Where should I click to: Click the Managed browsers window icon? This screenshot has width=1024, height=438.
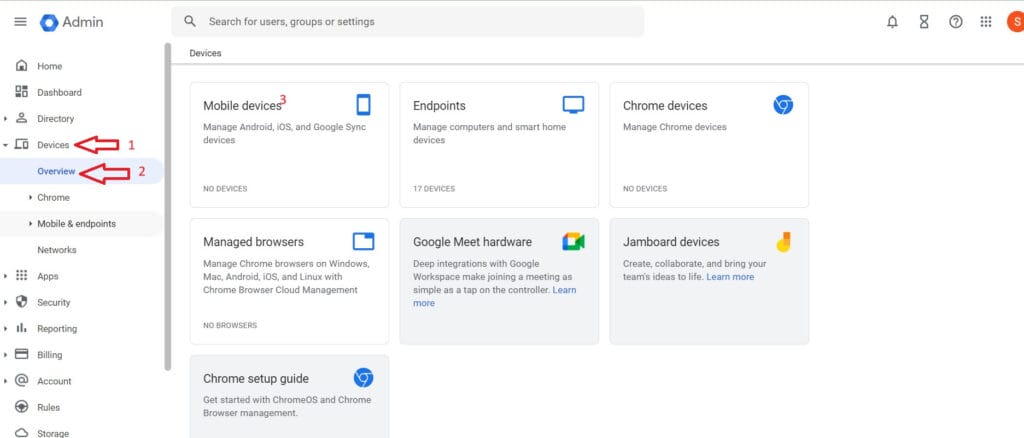pos(364,241)
